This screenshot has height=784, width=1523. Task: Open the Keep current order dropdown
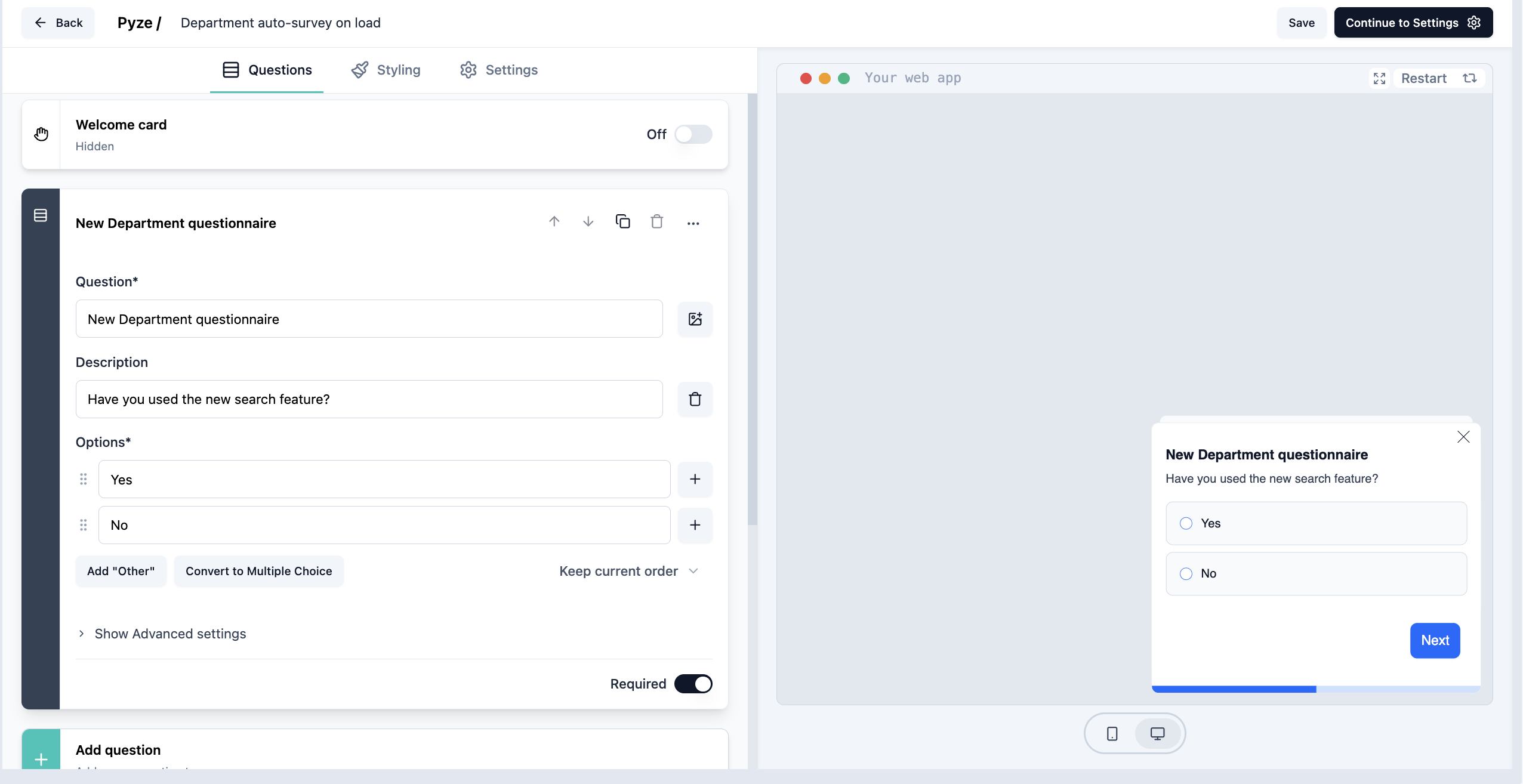(x=629, y=571)
